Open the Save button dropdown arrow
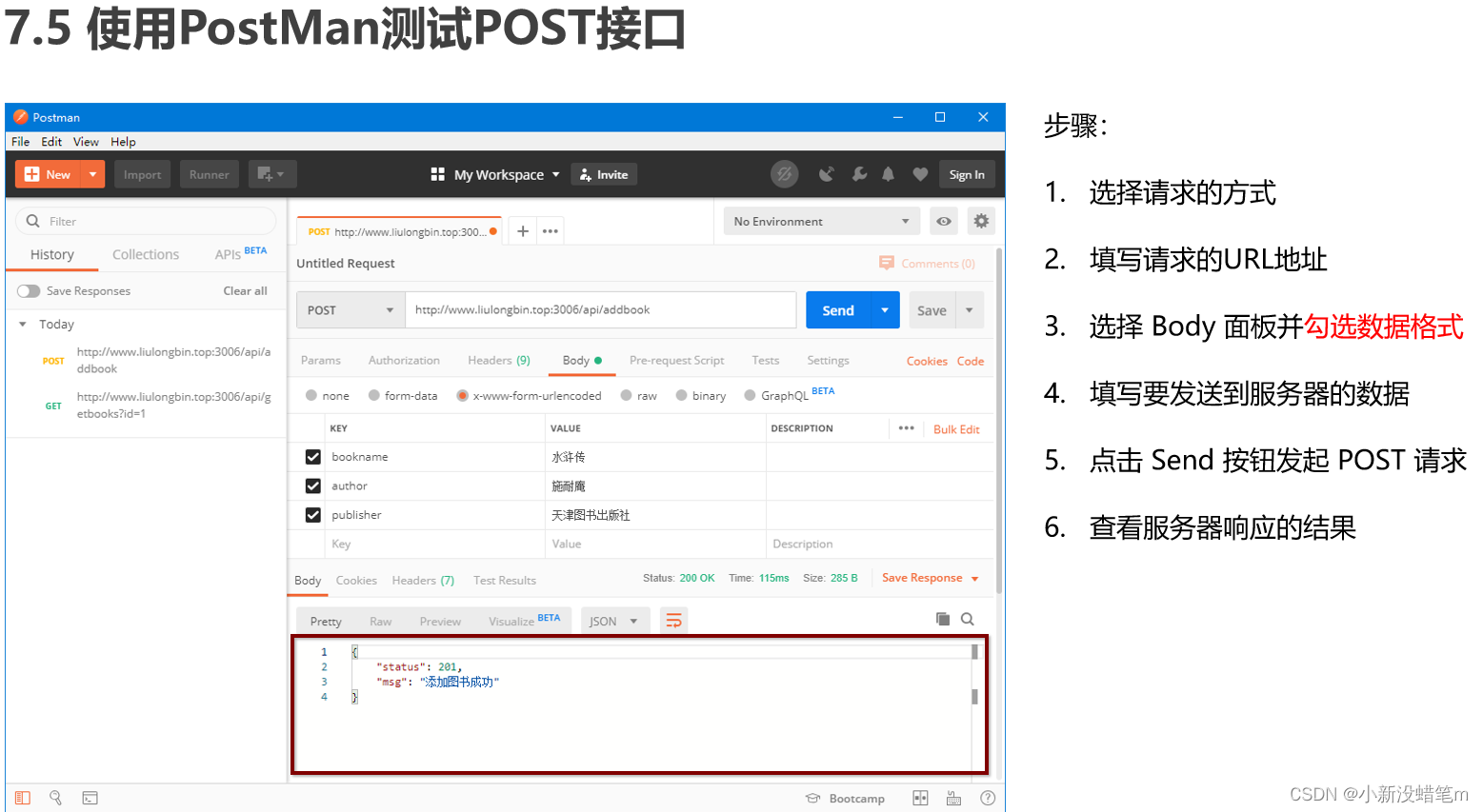This screenshot has height=812, width=1483. pos(970,309)
